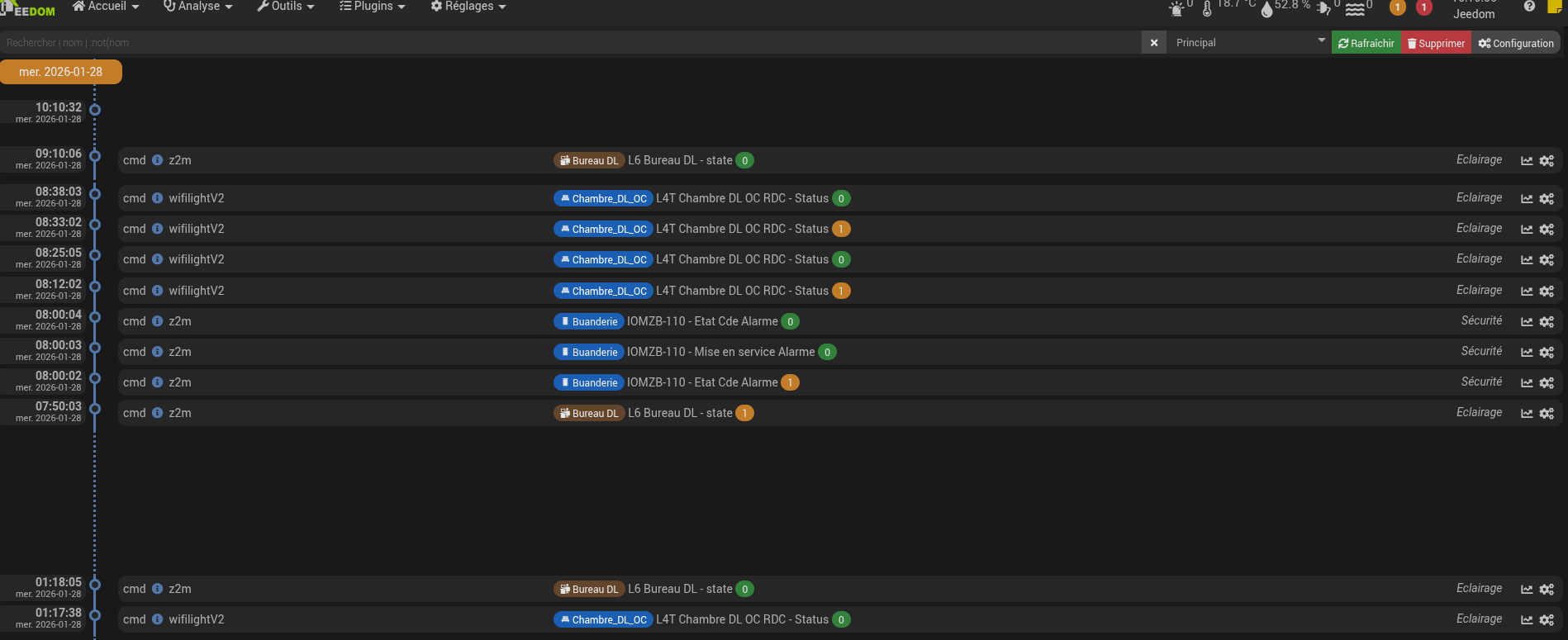Click Buanderie tag on Mise en service row
Screen dimensions: 1568x640
588,352
